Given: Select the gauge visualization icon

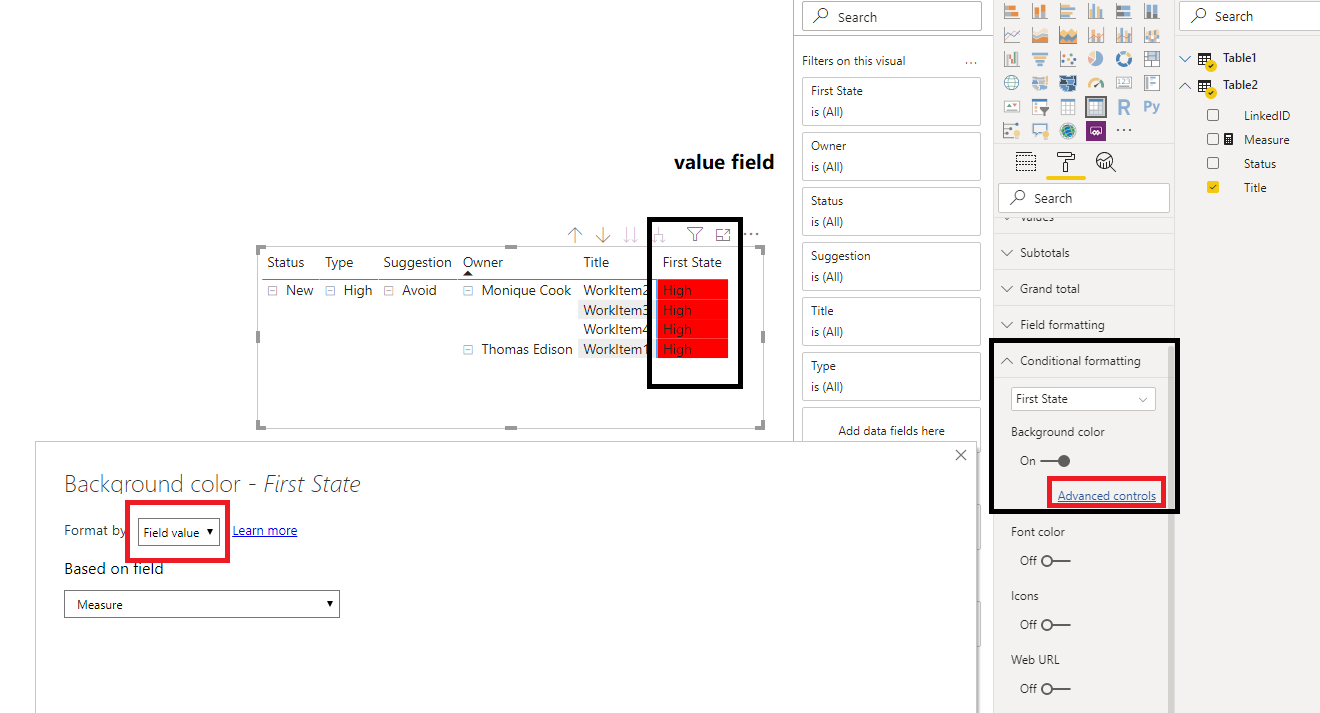Looking at the screenshot, I should [1096, 83].
